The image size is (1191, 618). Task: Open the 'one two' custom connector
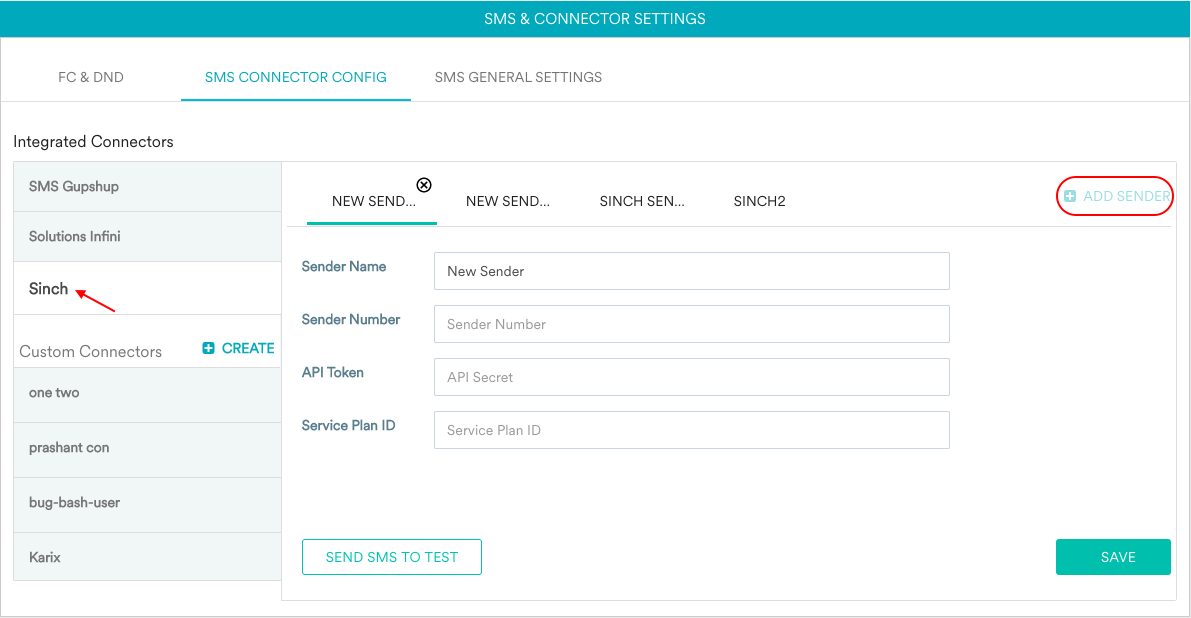(x=147, y=395)
